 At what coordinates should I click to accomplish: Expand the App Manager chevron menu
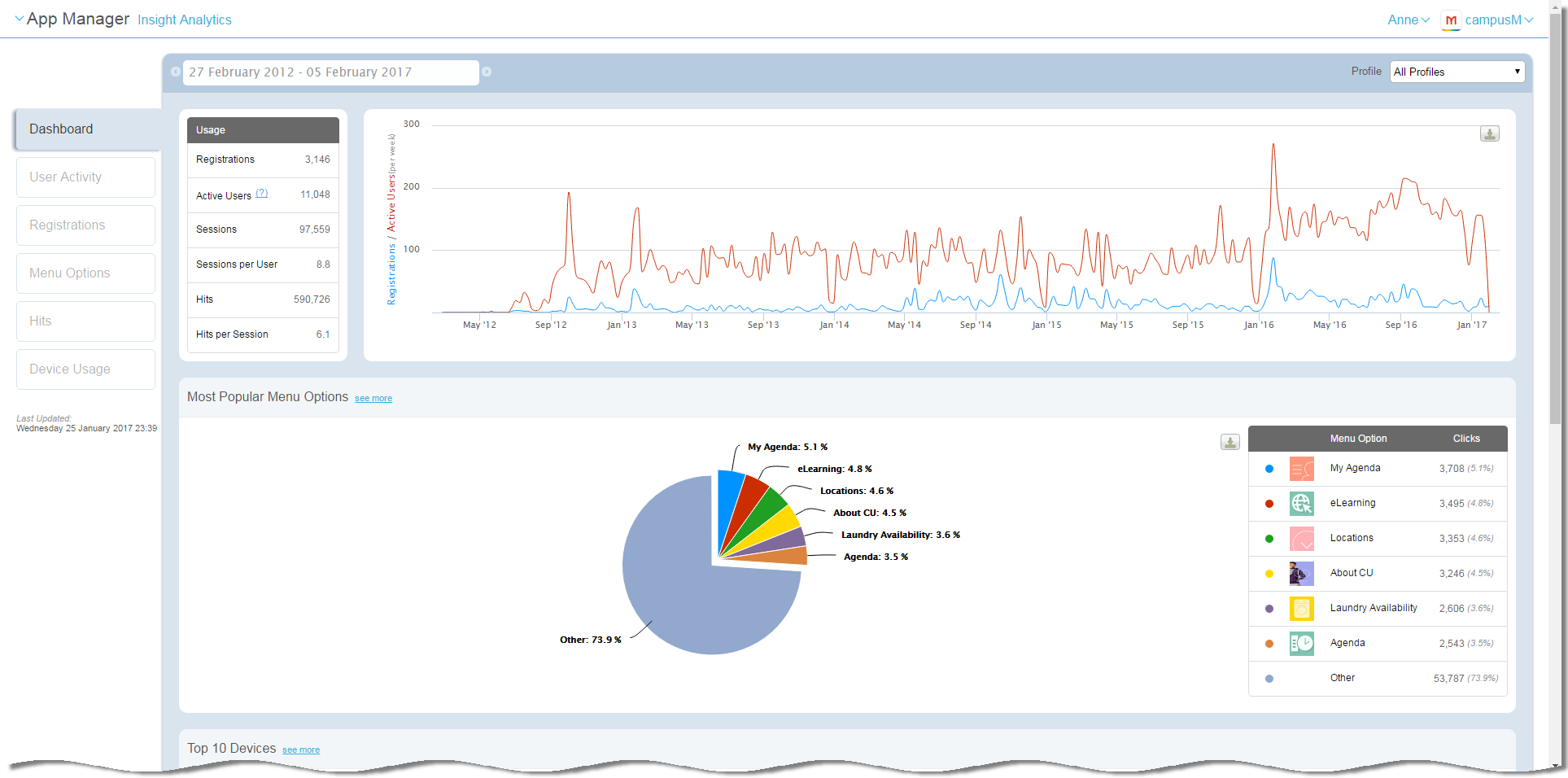(x=20, y=19)
